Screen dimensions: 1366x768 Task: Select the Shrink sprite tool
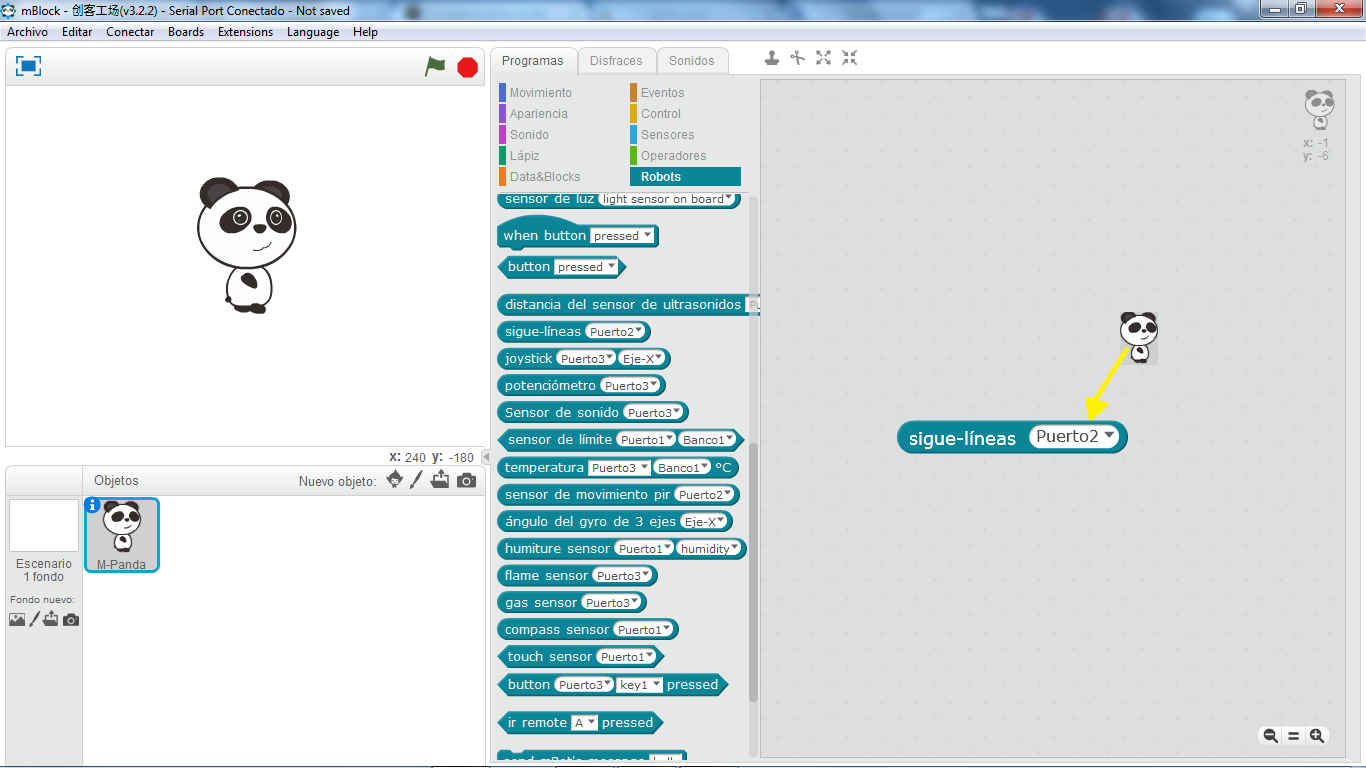849,58
